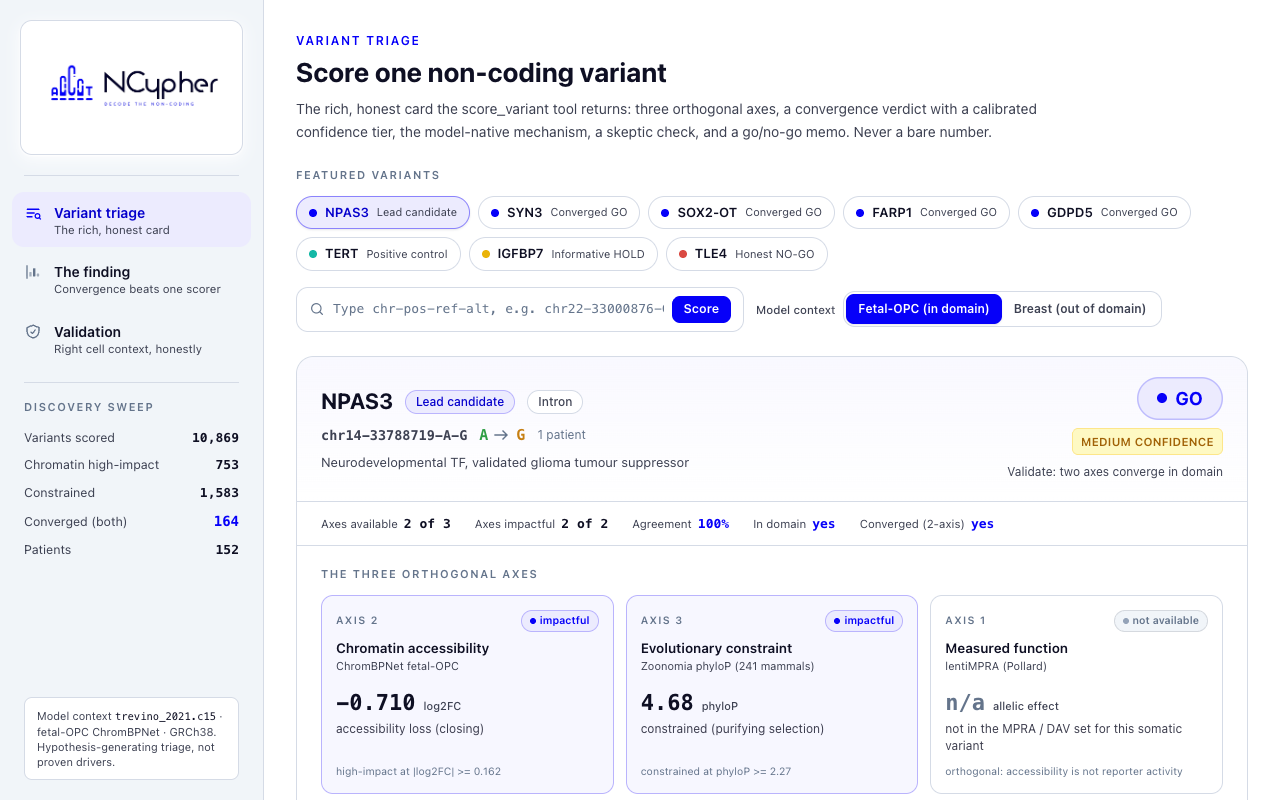Image resolution: width=1280 pixels, height=800 pixels.
Task: Click the red dot on the TLE4 chip
Action: (683, 254)
